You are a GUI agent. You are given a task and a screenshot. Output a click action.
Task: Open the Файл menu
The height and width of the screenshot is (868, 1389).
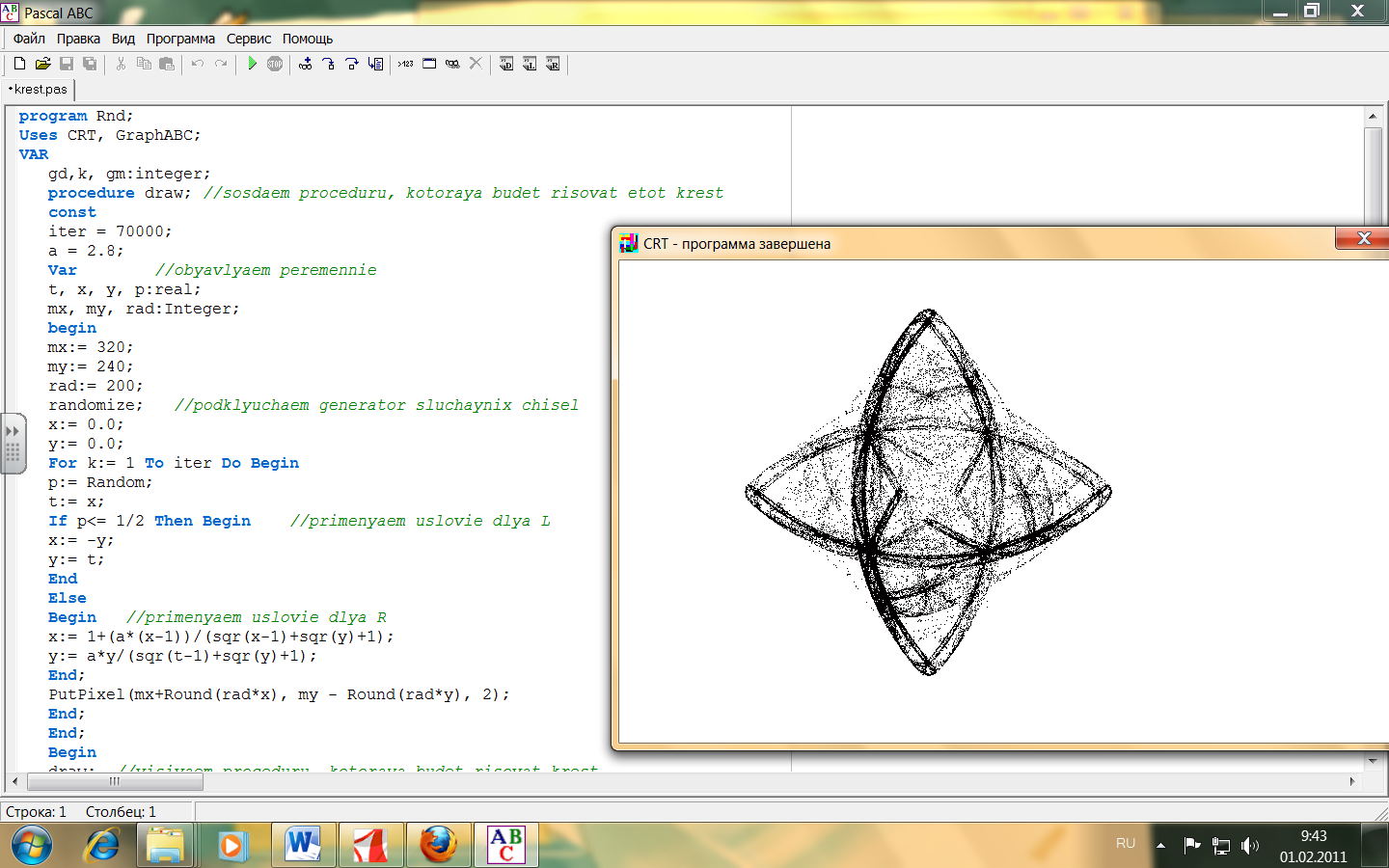pyautogui.click(x=29, y=39)
